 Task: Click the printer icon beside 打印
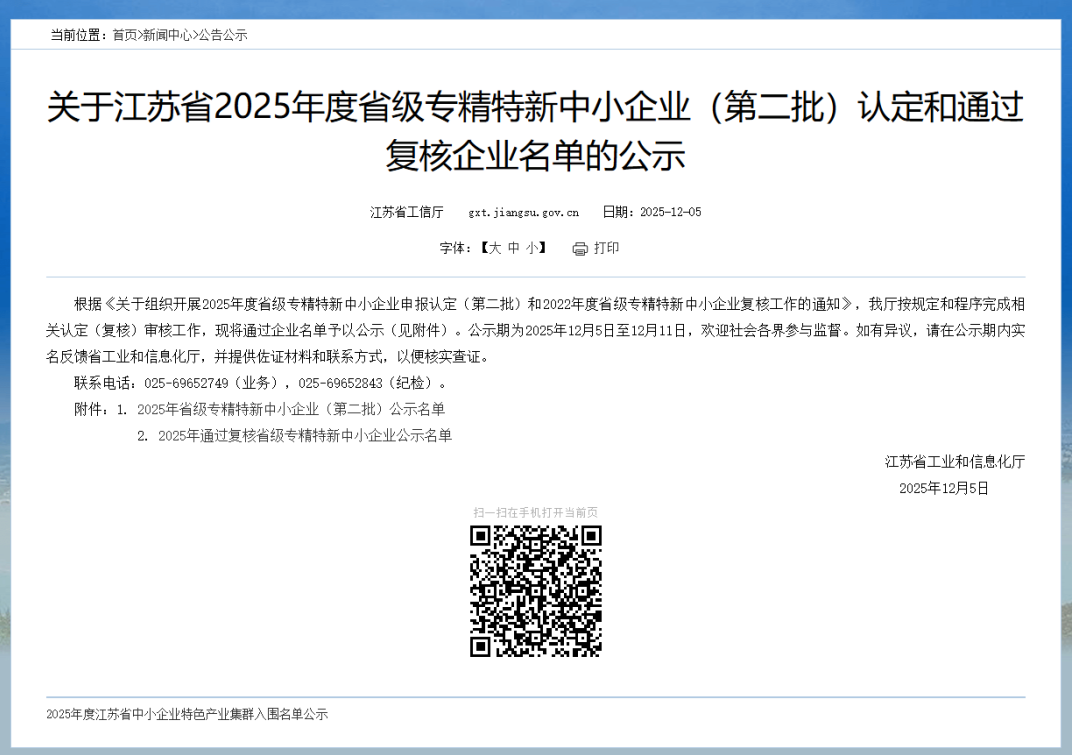pos(580,248)
